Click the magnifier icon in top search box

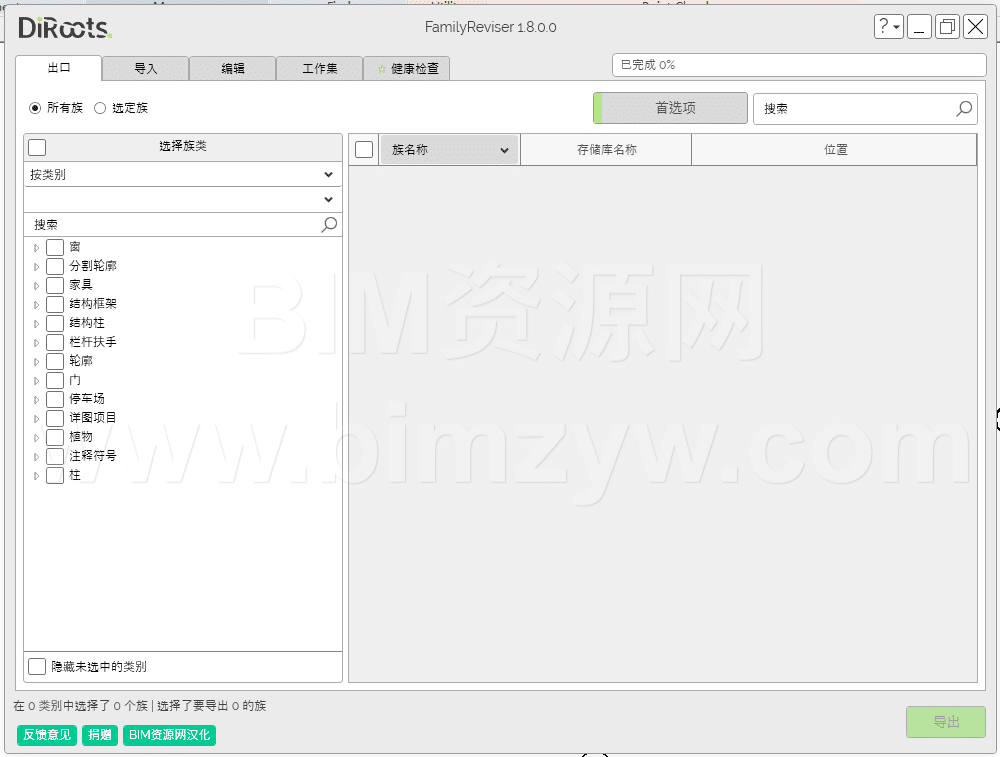(964, 108)
